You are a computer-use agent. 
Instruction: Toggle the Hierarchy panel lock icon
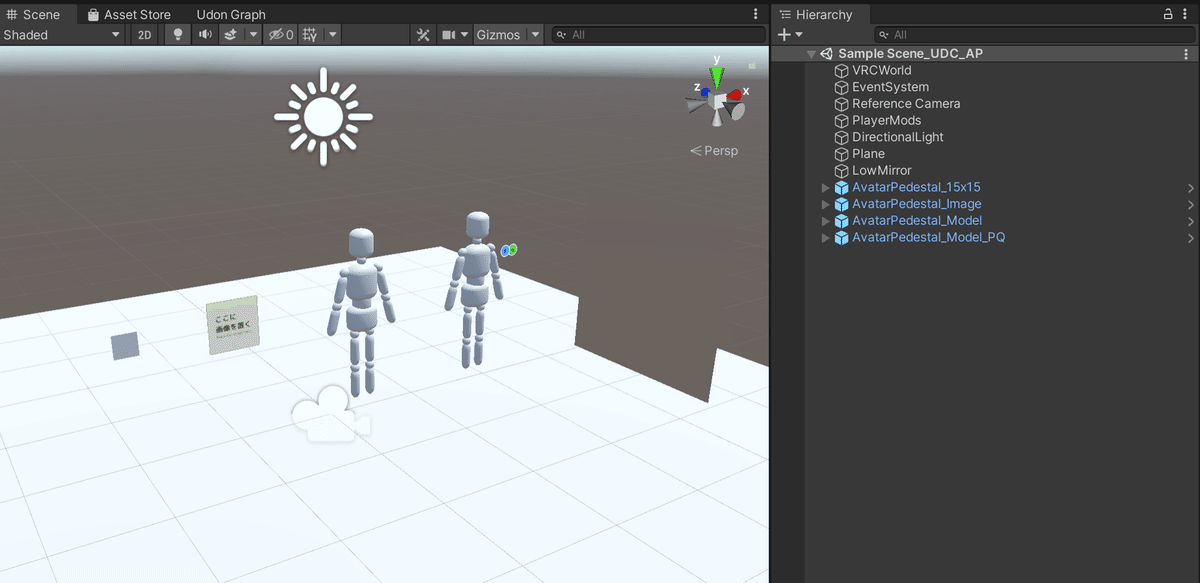point(1169,14)
